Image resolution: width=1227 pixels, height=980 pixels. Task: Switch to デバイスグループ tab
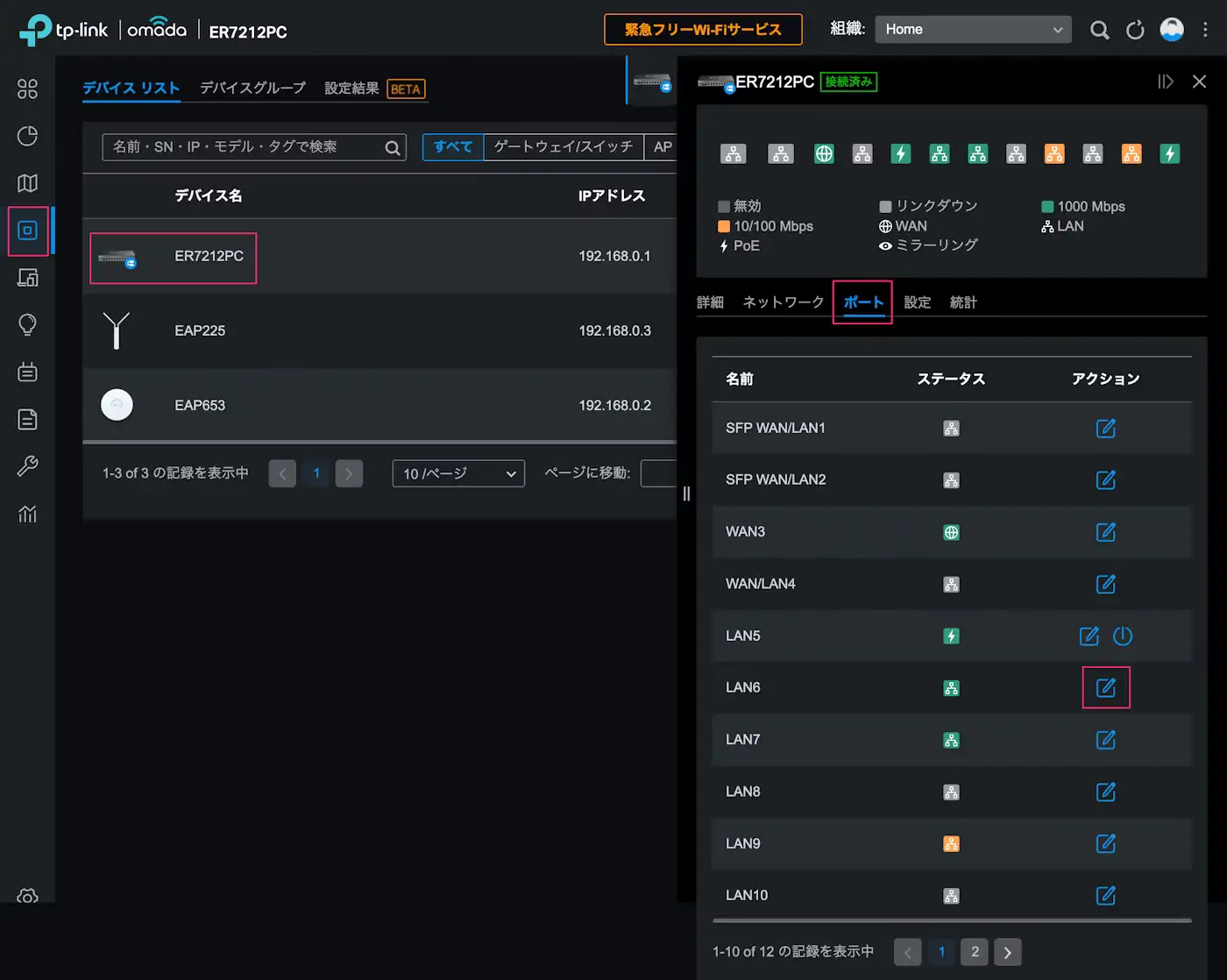coord(252,89)
